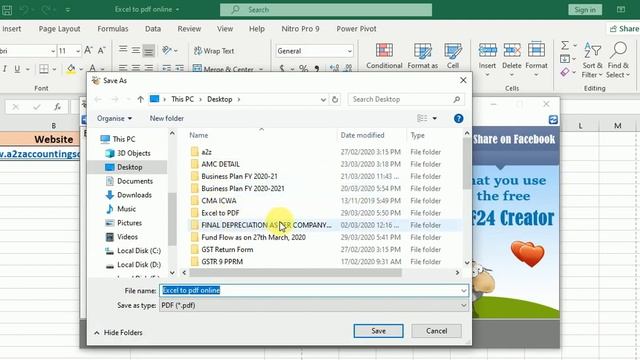This screenshot has height=360, width=640.
Task: Toggle Italic formatting
Action: coord(4,69)
